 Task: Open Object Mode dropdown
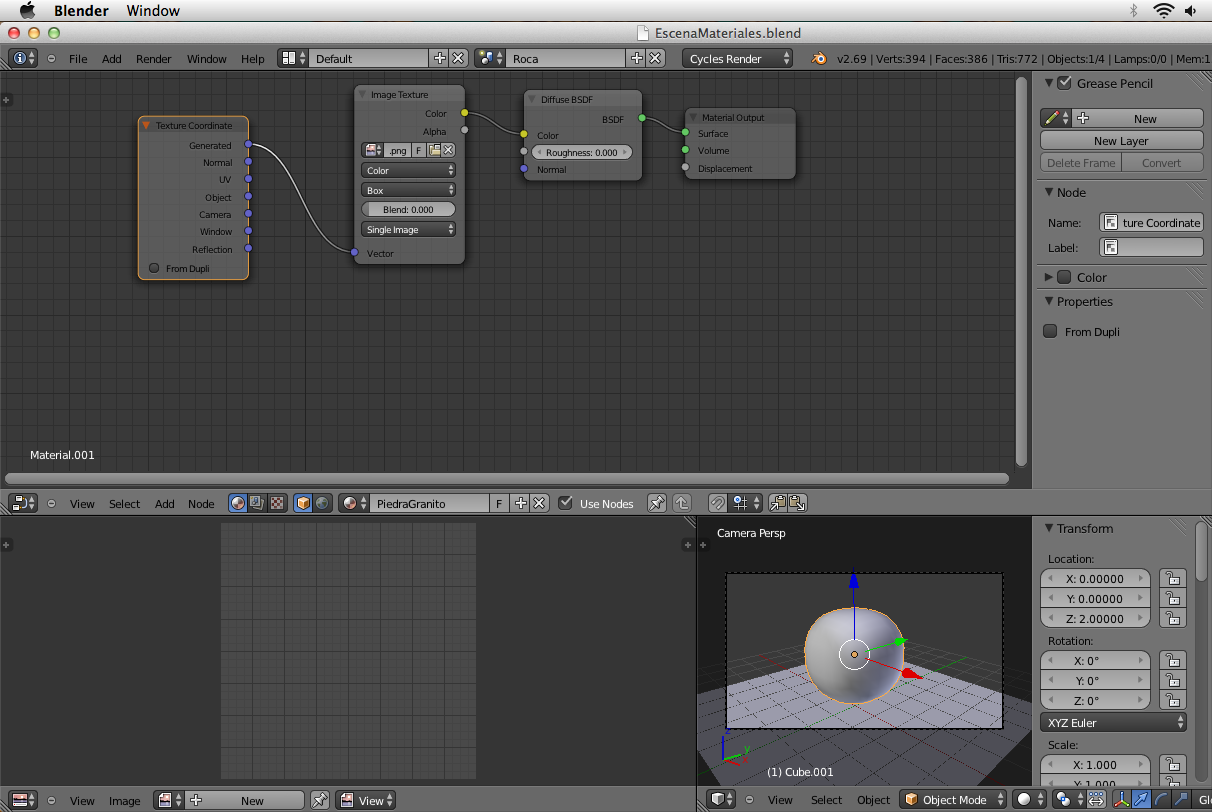pyautogui.click(x=952, y=799)
